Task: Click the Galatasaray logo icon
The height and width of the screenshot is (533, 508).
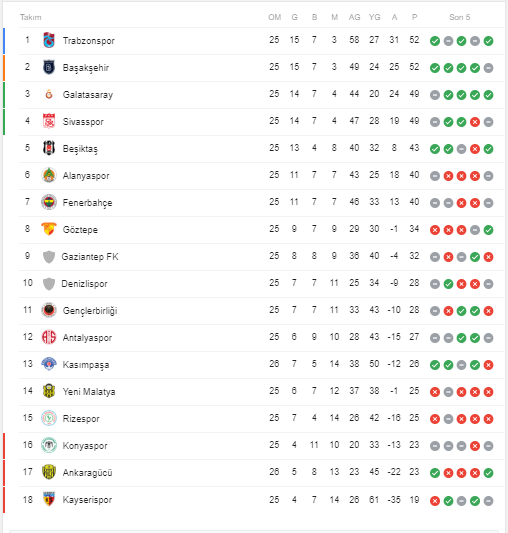Action: click(49, 94)
